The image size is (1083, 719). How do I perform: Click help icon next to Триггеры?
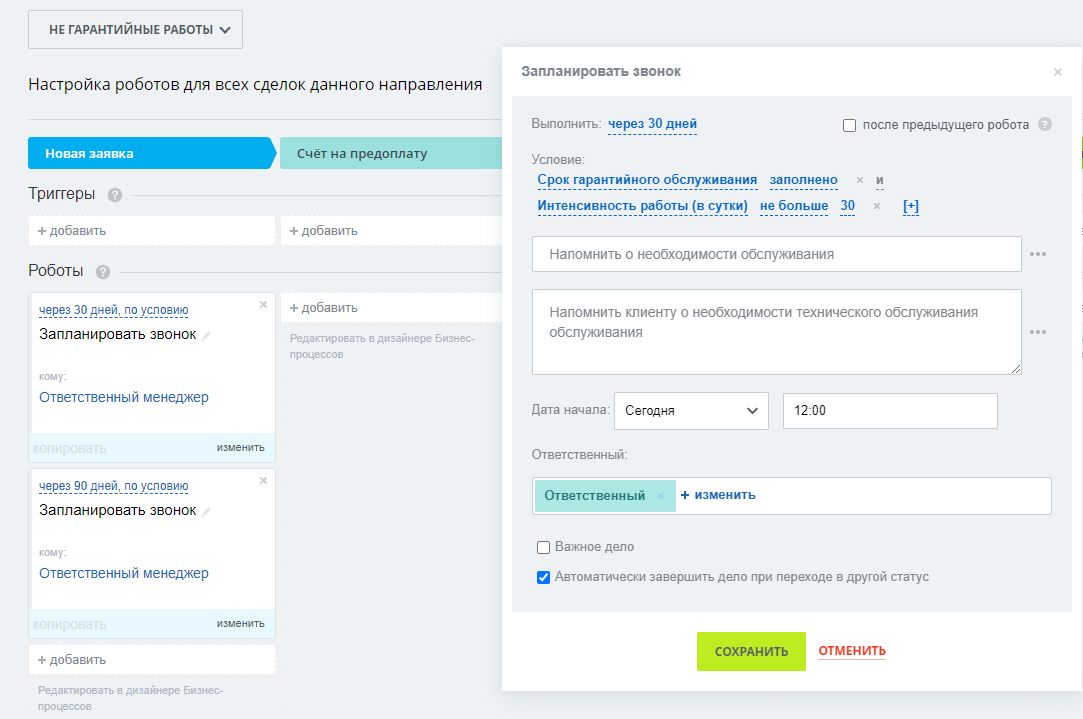click(x=115, y=195)
